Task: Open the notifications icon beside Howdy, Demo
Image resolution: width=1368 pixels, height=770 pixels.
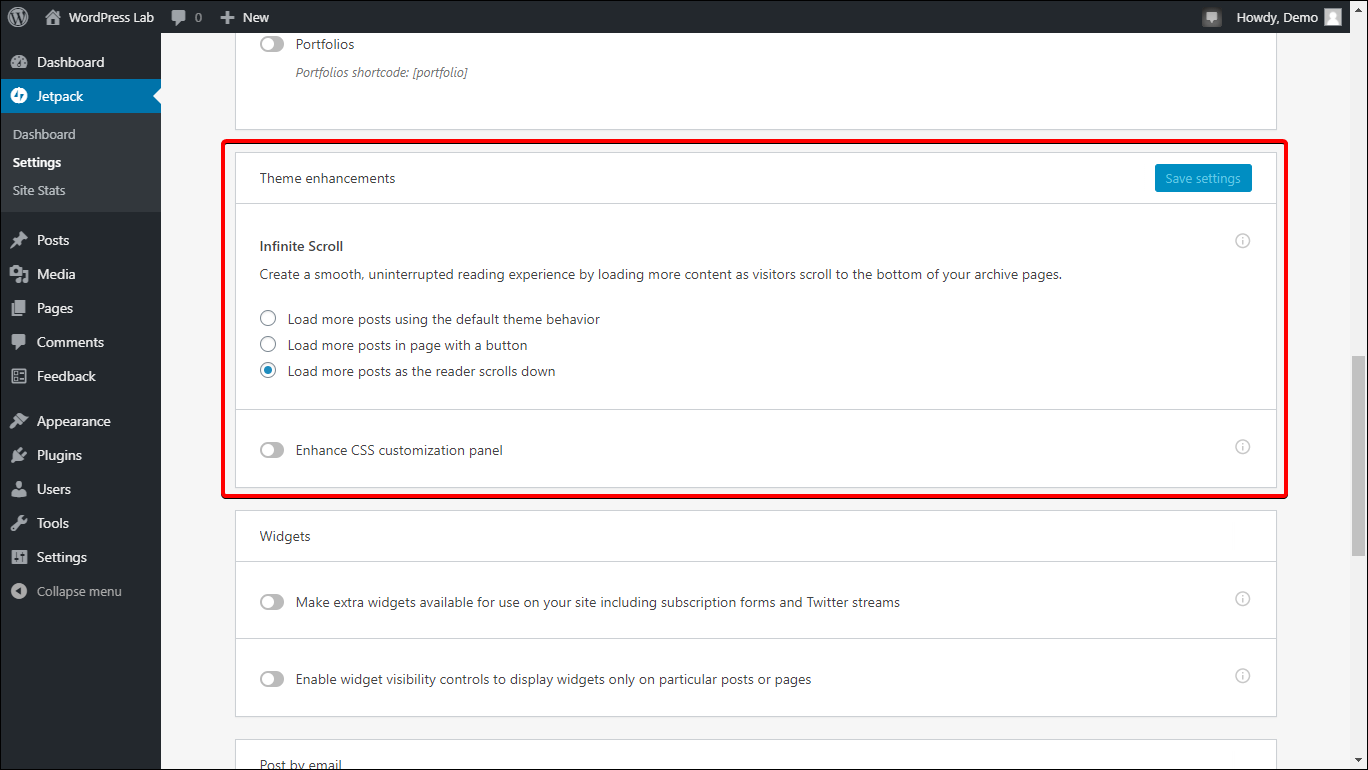Action: pos(1212,17)
